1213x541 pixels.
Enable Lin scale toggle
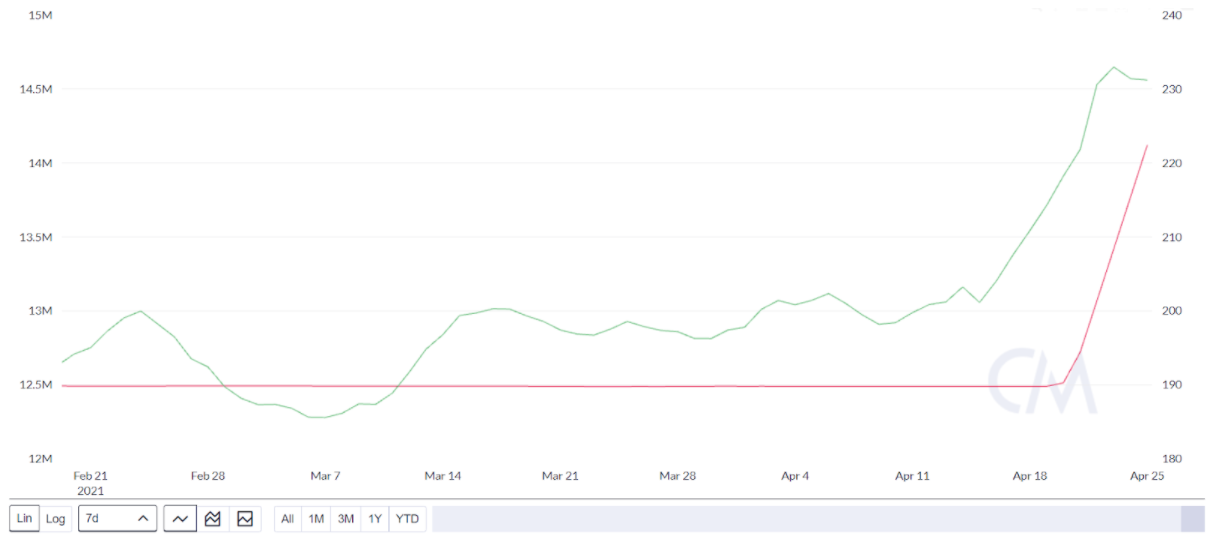[25, 519]
